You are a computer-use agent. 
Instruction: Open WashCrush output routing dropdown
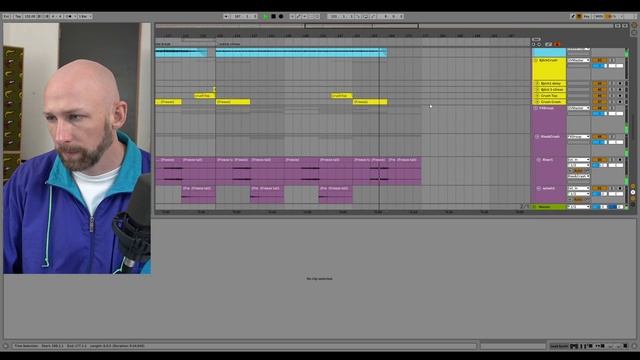(579, 137)
